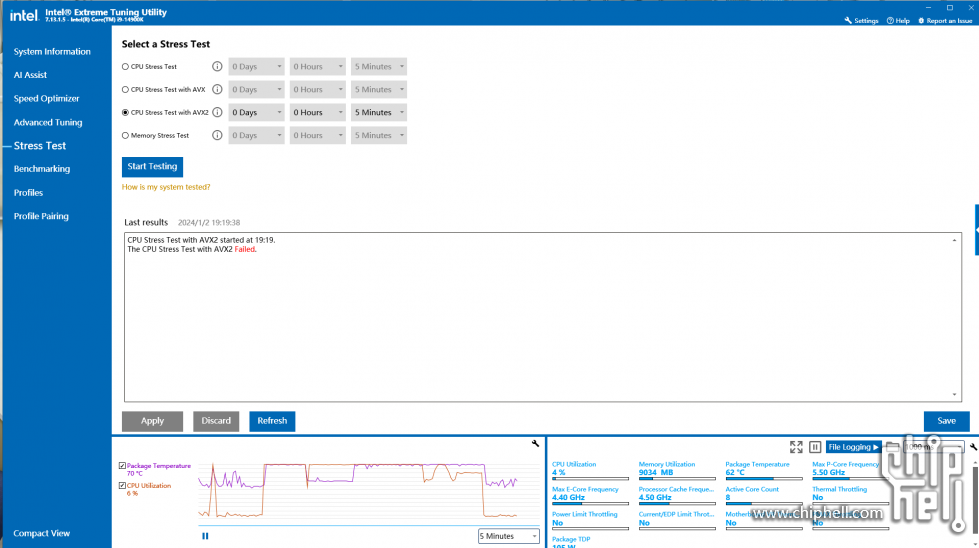Click the Max P-Core Frequency 5.50 GHz value

point(829,472)
